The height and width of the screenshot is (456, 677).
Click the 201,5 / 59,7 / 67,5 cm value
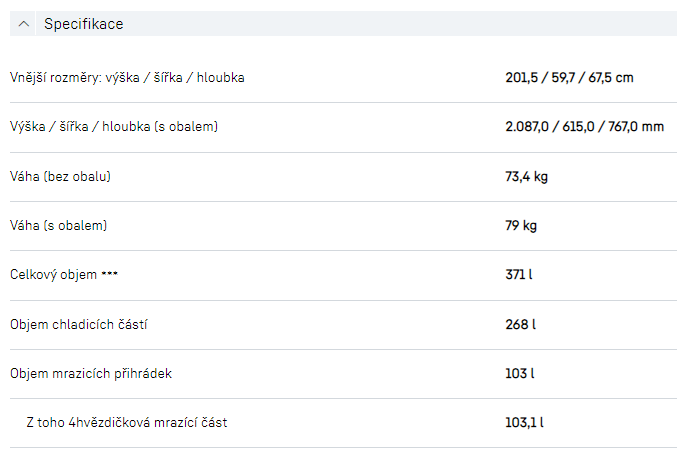(569, 78)
